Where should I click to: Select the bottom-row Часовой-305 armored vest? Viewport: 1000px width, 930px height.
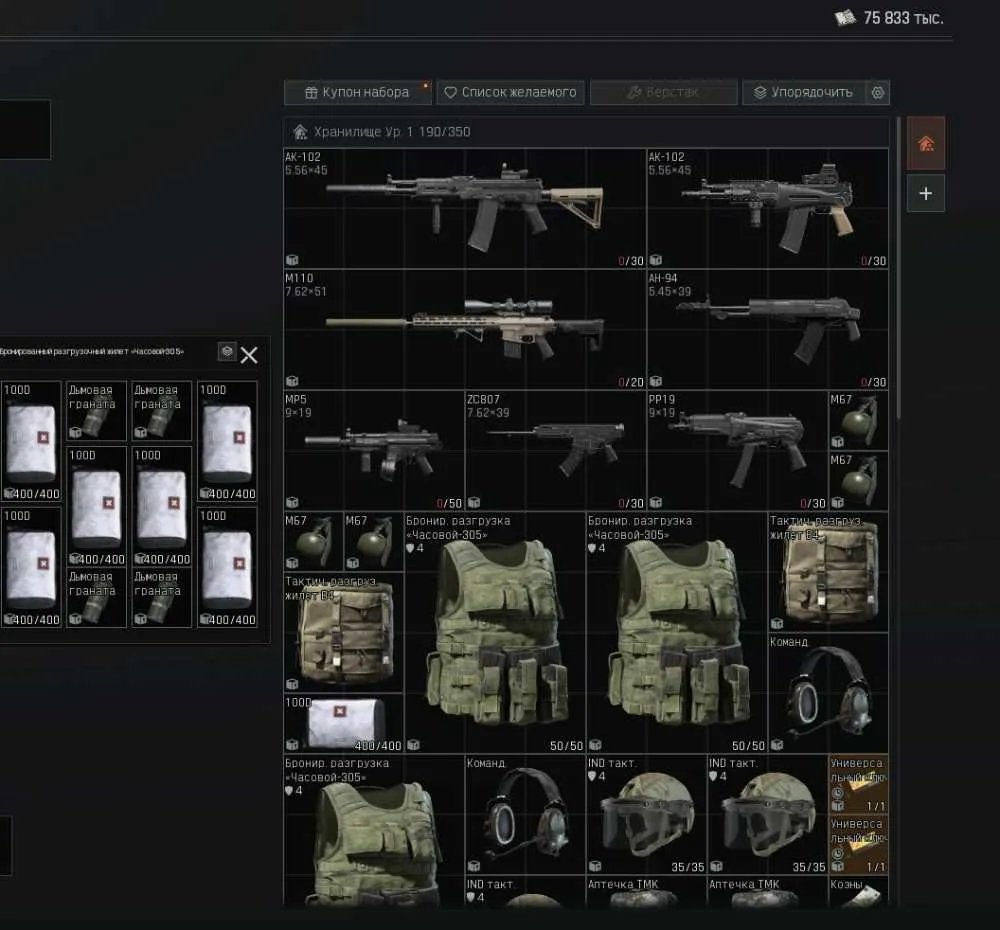(374, 829)
